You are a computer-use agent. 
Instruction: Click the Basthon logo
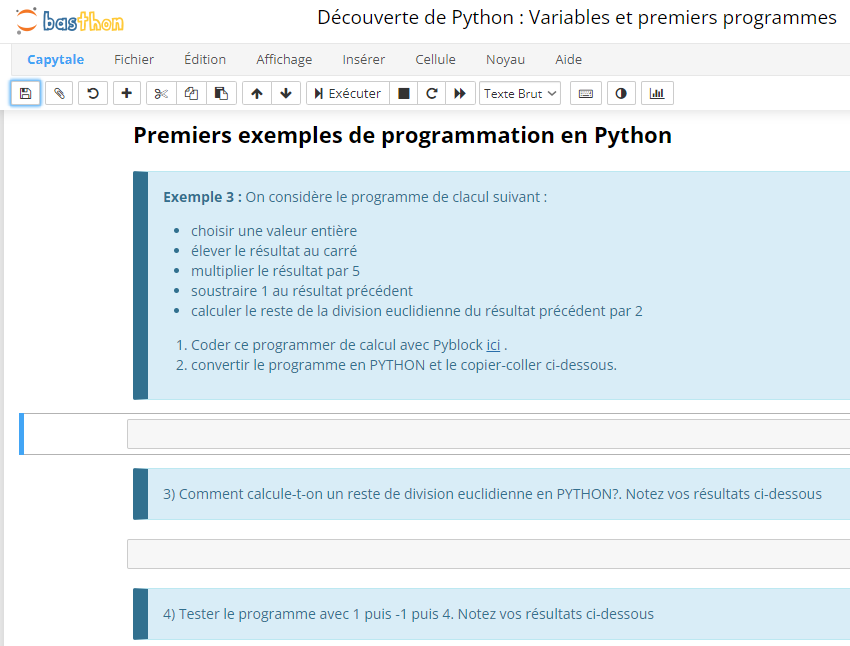pyautogui.click(x=69, y=21)
